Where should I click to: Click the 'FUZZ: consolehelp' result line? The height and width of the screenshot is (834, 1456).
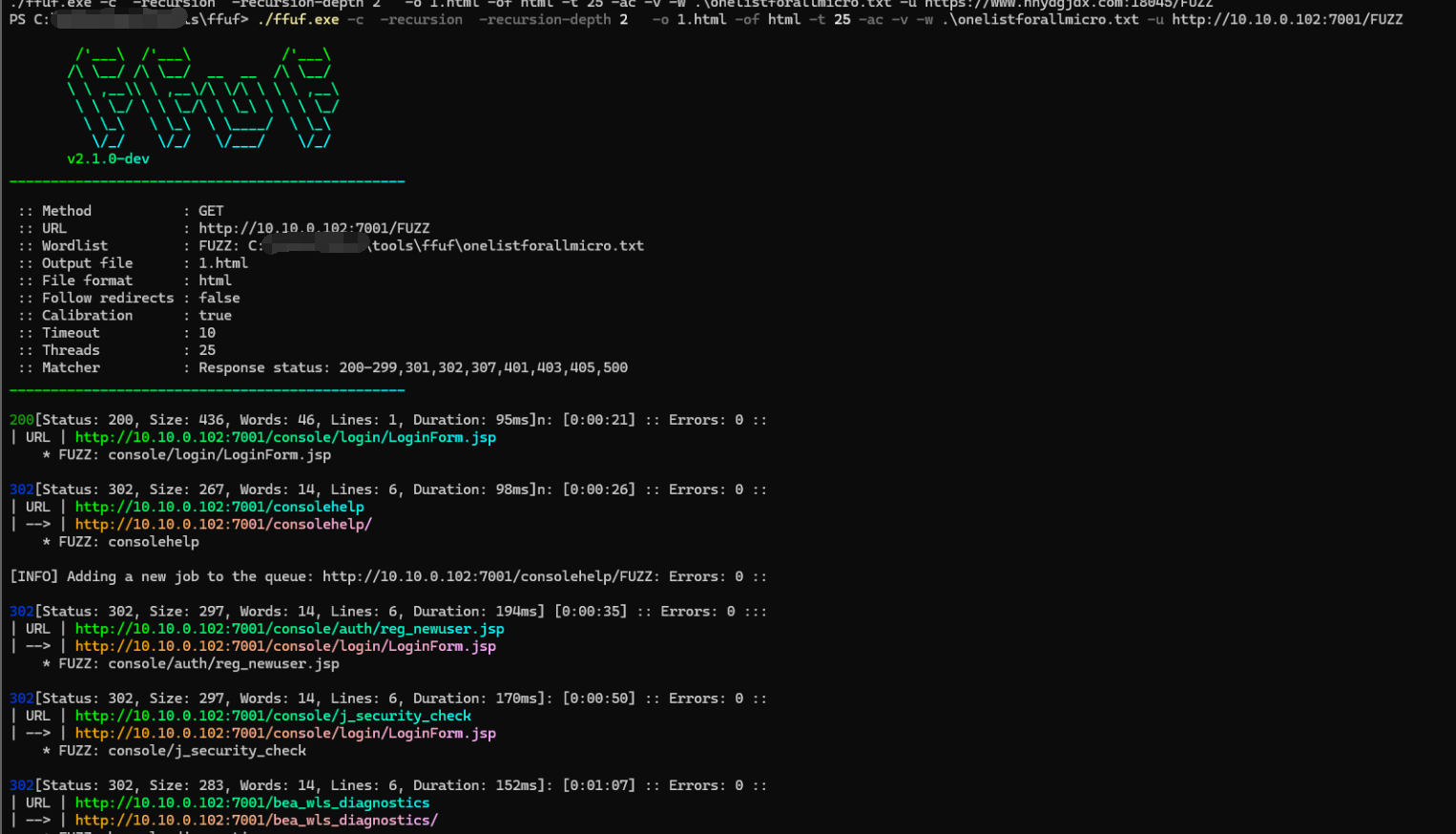click(129, 542)
